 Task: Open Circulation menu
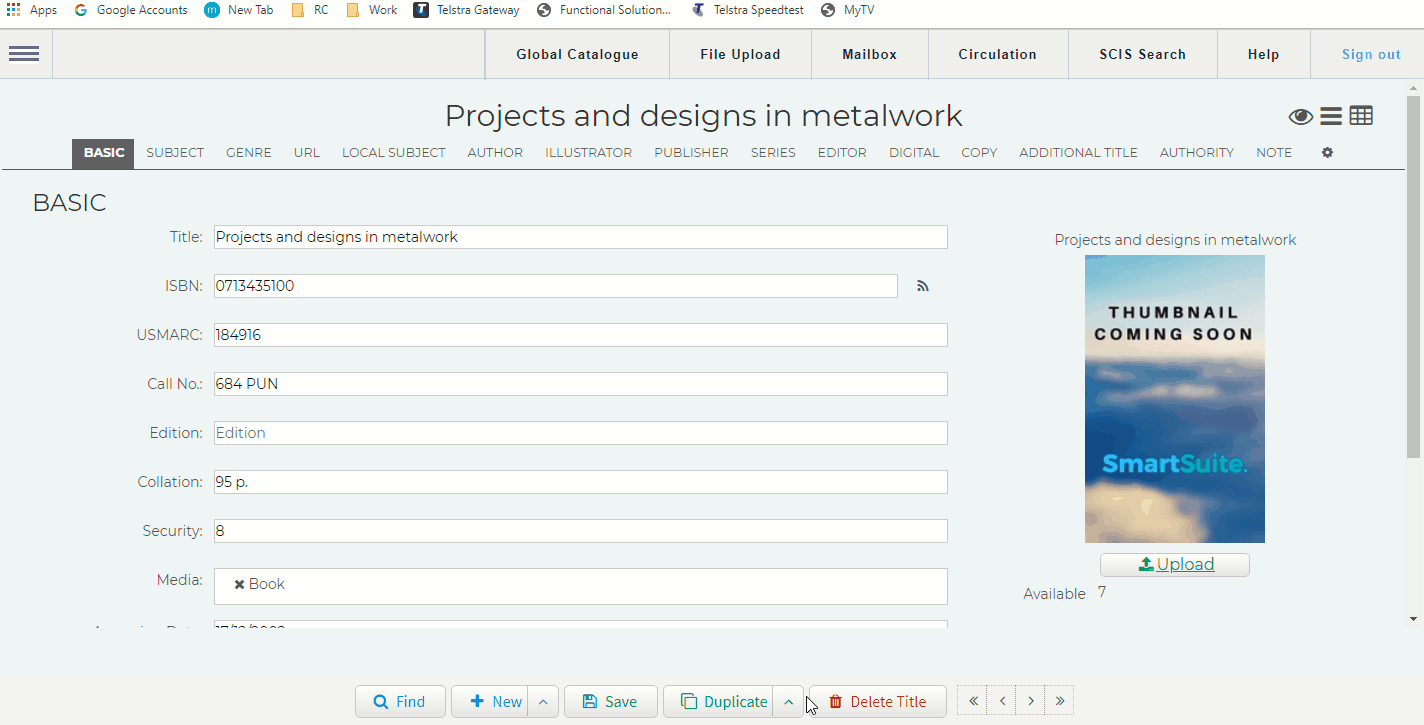click(997, 55)
